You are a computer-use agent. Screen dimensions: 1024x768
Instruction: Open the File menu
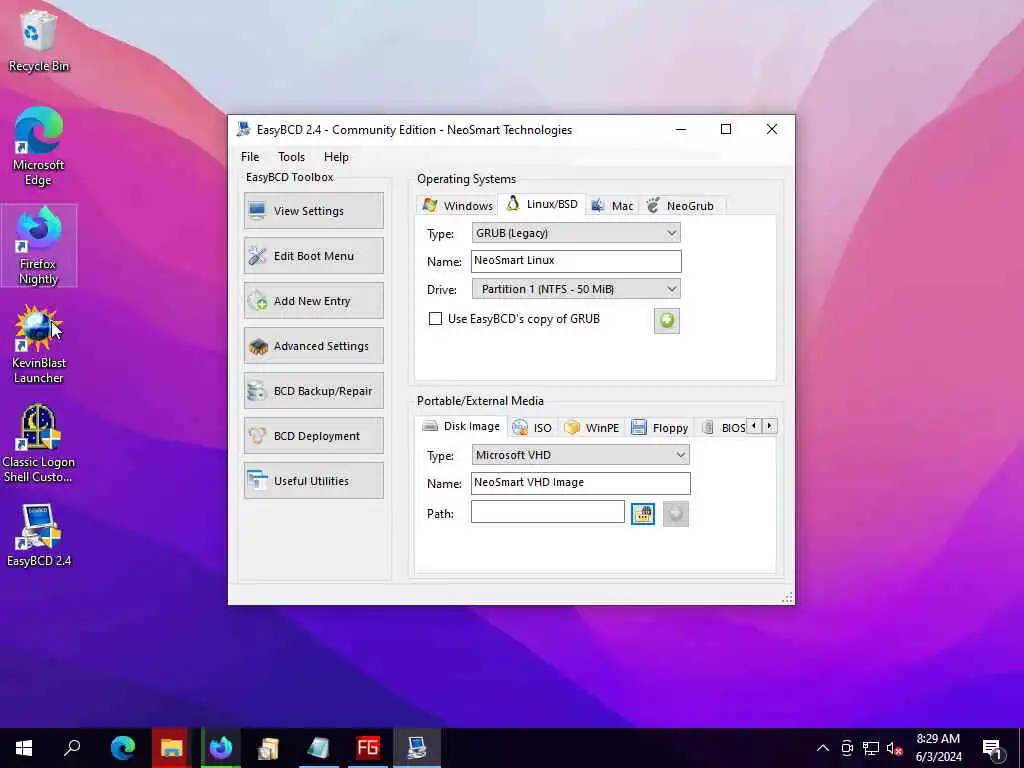(249, 157)
